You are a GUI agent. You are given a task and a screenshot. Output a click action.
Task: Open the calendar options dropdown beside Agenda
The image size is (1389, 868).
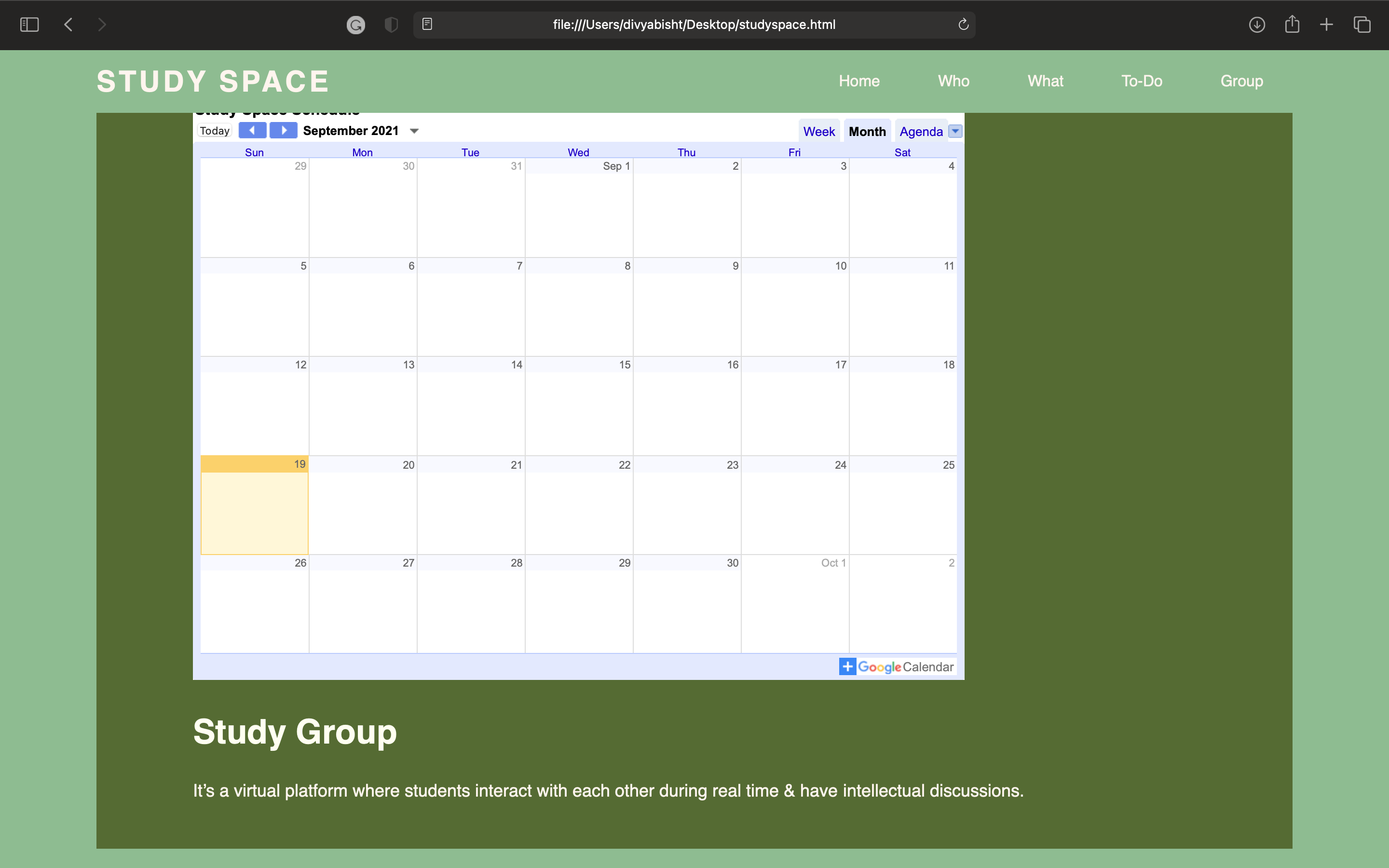tap(955, 132)
